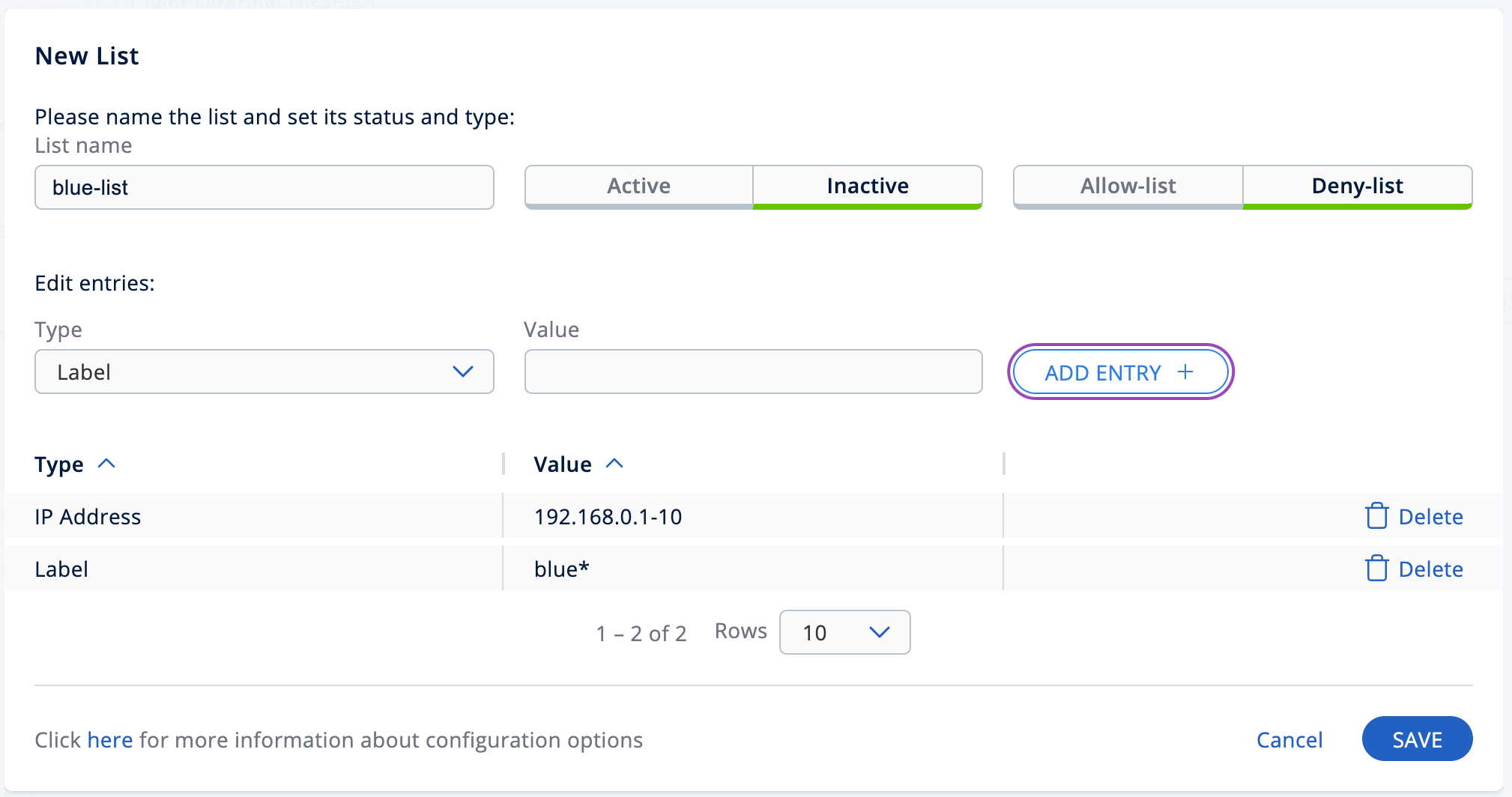Focus the List name text field
Screen dimensions: 1512x797
[264, 187]
